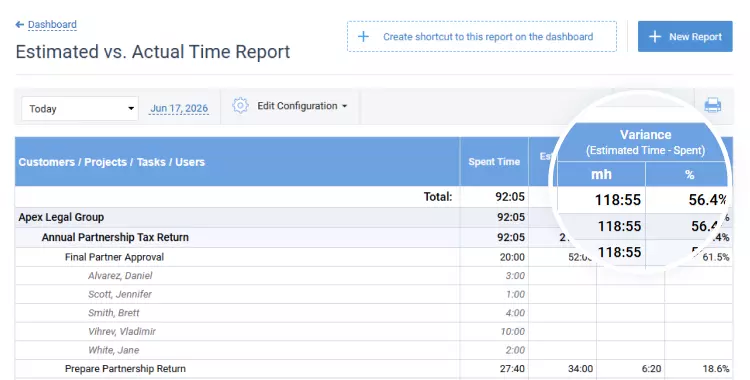Viewport: 750px width, 380px height.
Task: Select user Vihrev, Vladimir
Action: (x=122, y=331)
